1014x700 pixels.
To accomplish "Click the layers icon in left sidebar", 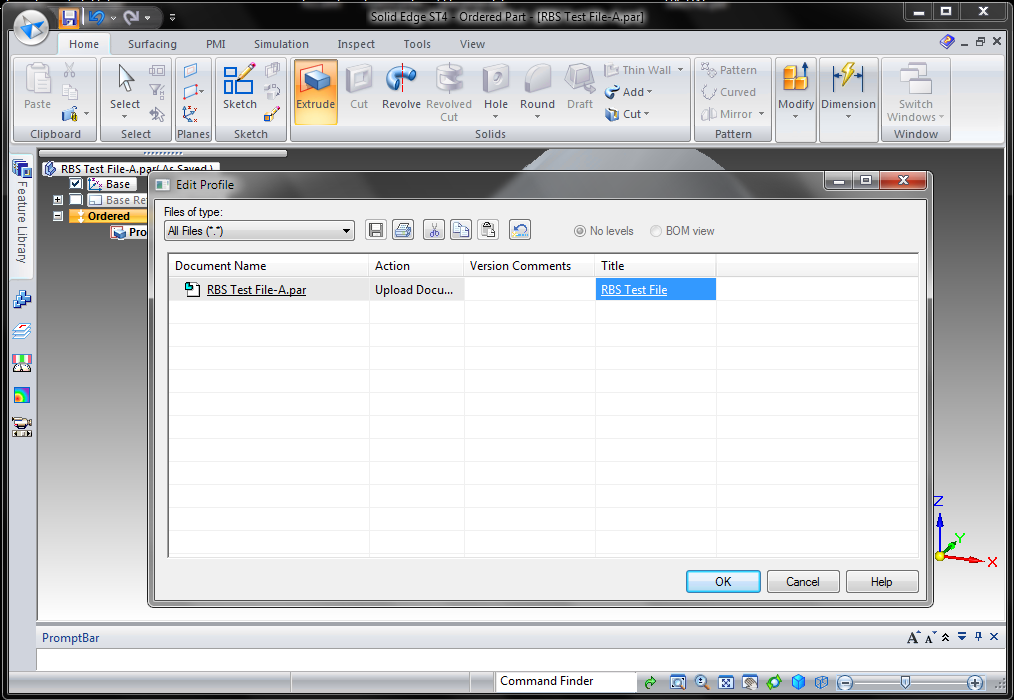I will 21,331.
